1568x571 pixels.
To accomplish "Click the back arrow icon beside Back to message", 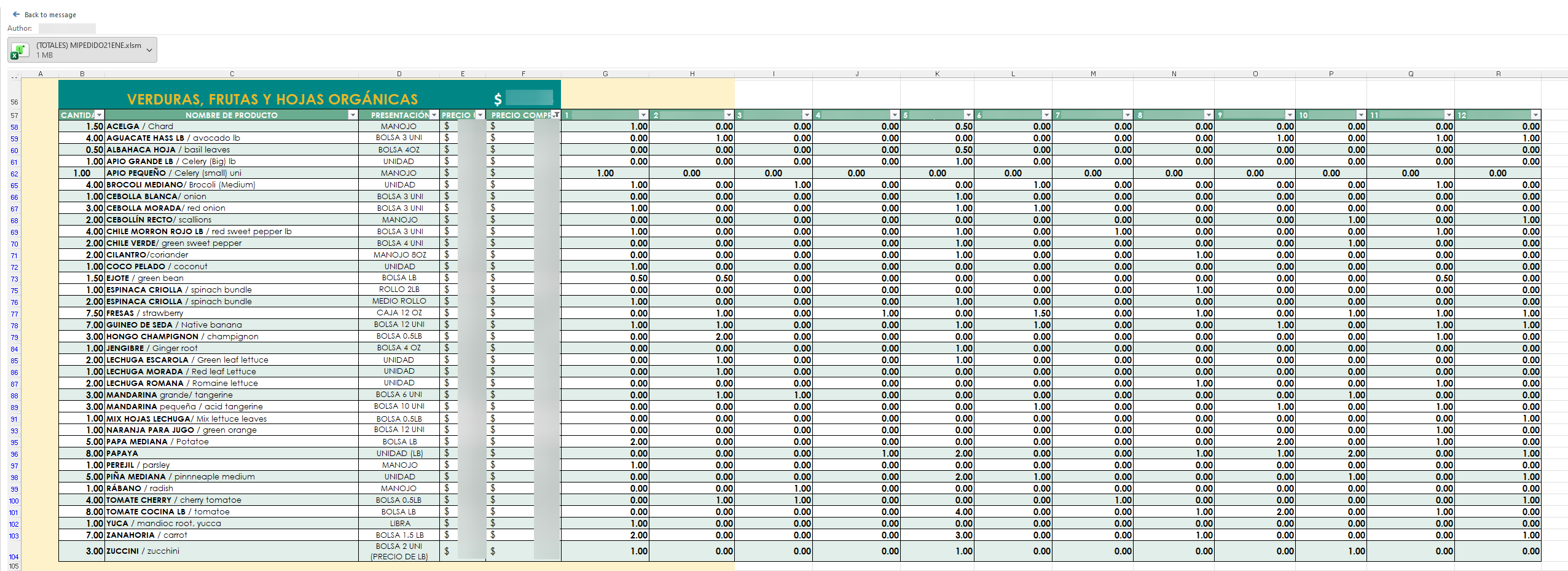I will (16, 14).
